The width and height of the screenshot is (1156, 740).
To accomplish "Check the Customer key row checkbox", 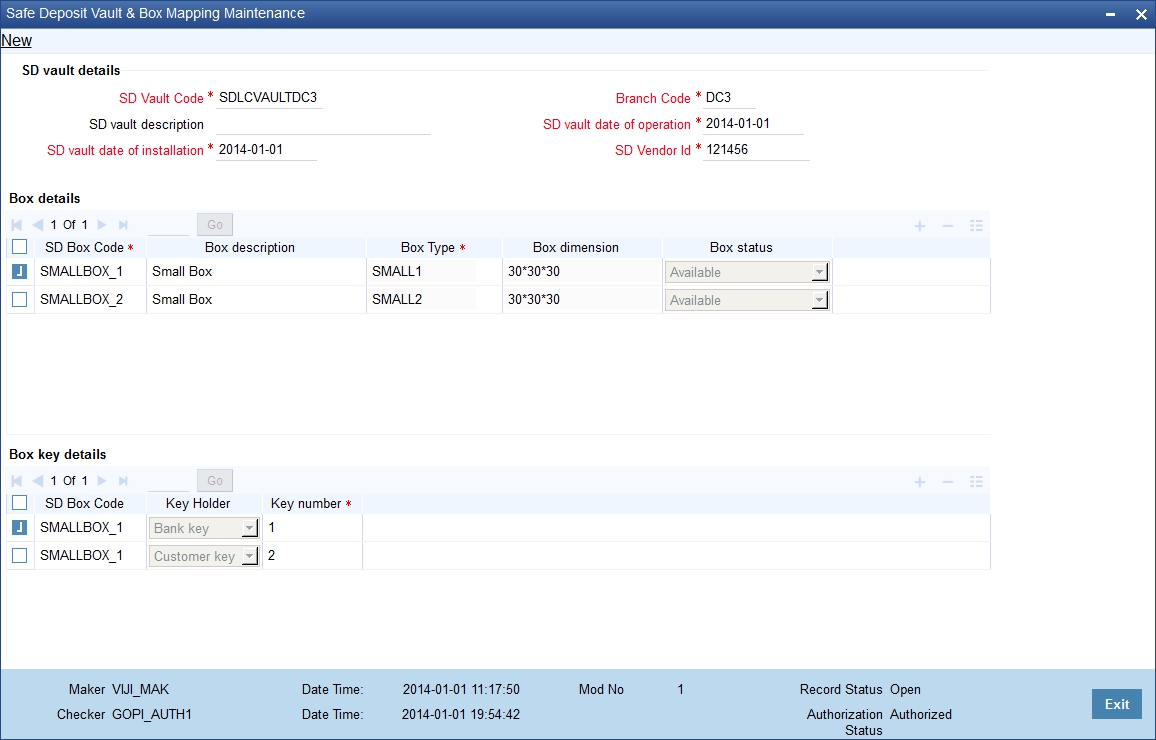I will click(20, 555).
